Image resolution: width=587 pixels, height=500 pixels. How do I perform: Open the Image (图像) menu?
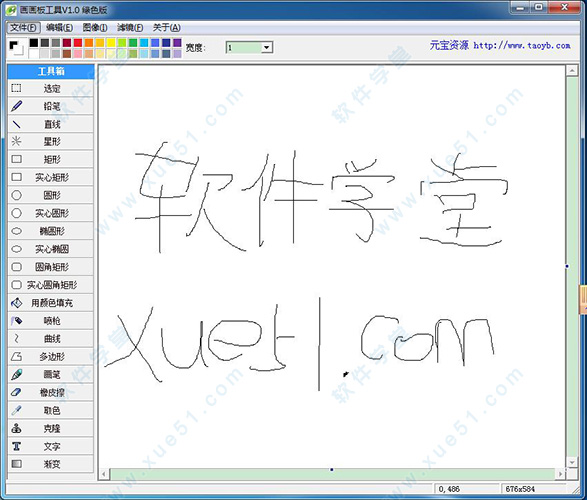tap(95, 28)
